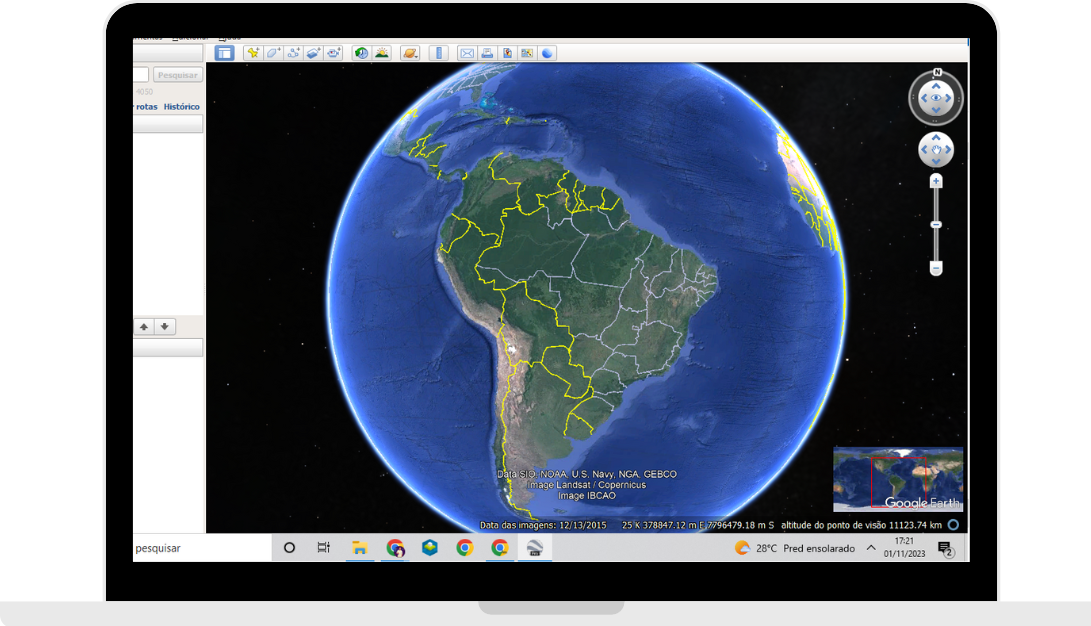Click 'Image IBCAO' attribution text
Screen dimensions: 1091x626
tap(587, 496)
